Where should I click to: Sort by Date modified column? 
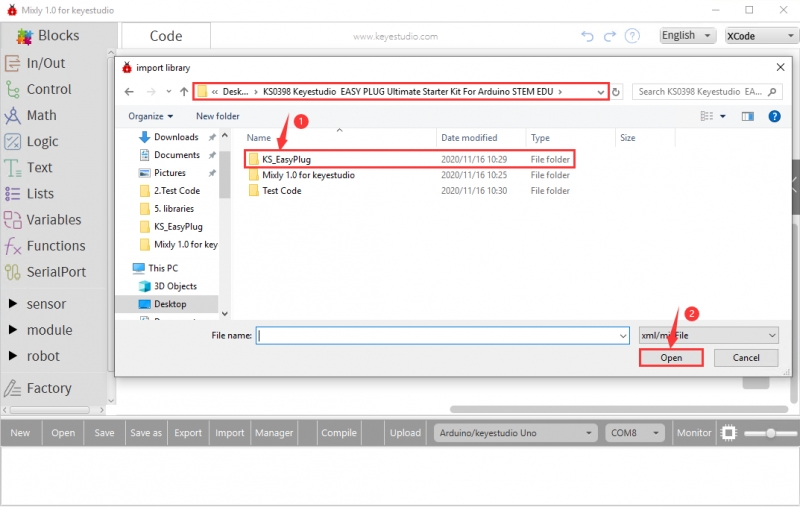pos(469,138)
